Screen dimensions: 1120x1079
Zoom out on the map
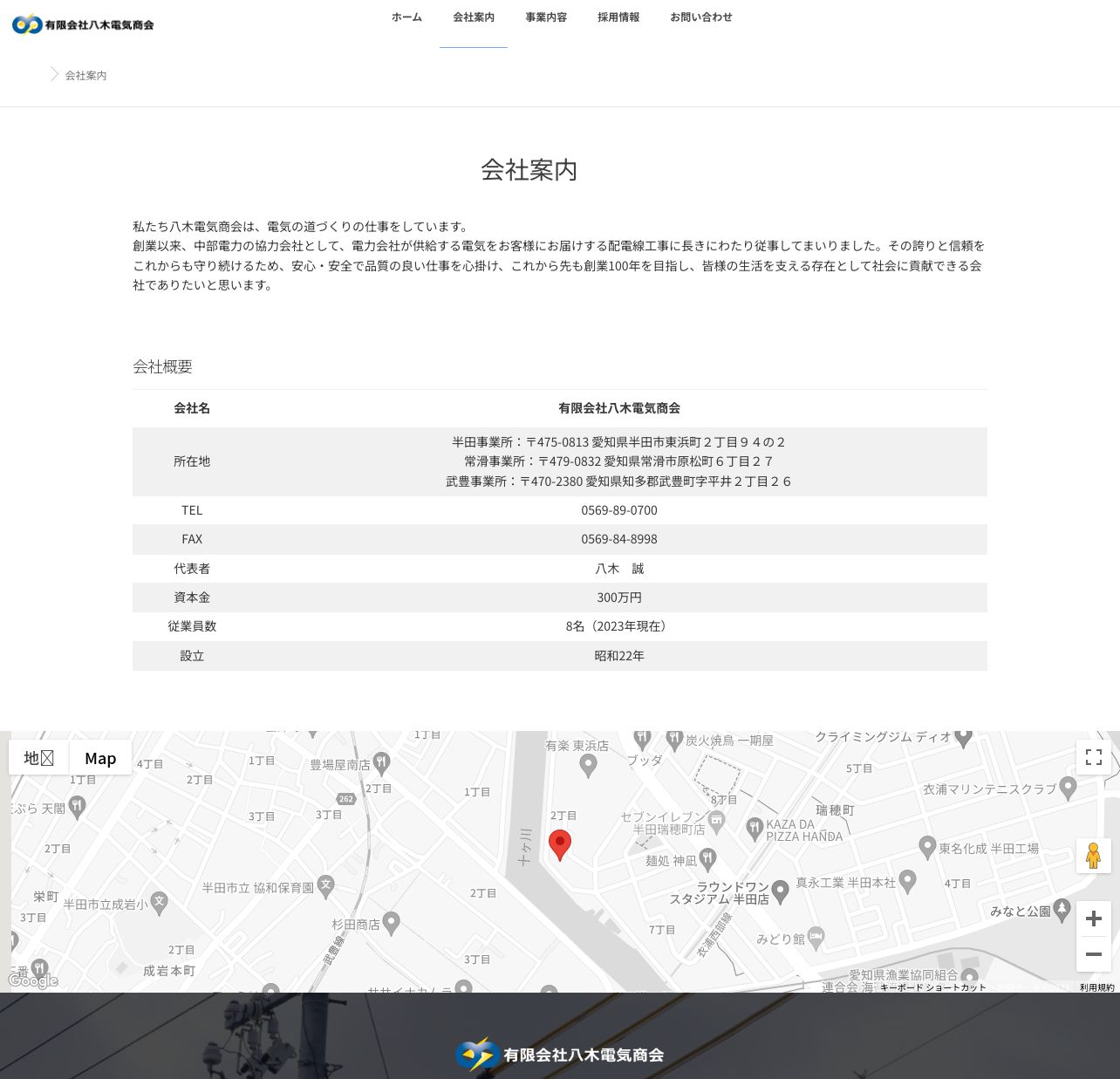(x=1094, y=954)
